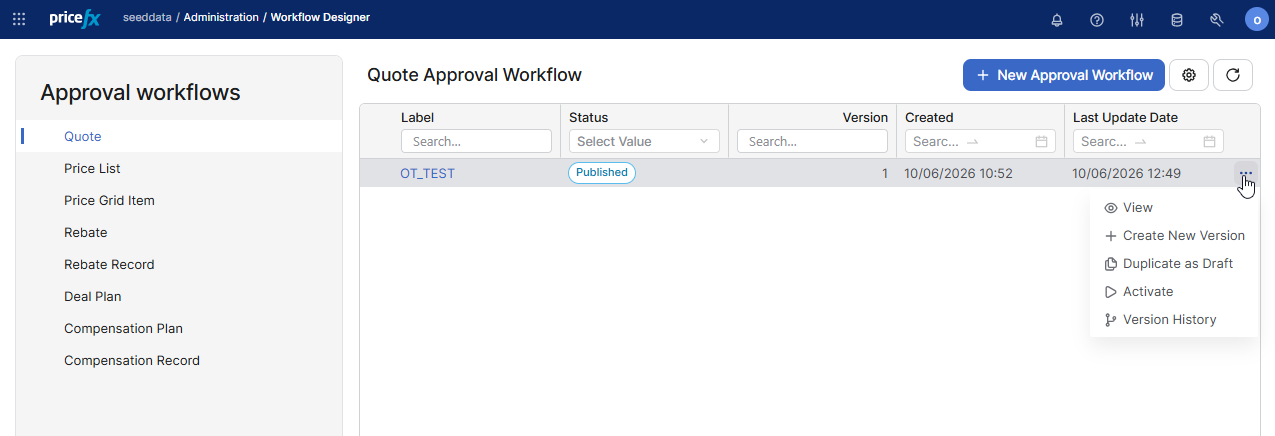Open the user avatar menu
This screenshot has width=1275, height=436.
tap(1257, 19)
